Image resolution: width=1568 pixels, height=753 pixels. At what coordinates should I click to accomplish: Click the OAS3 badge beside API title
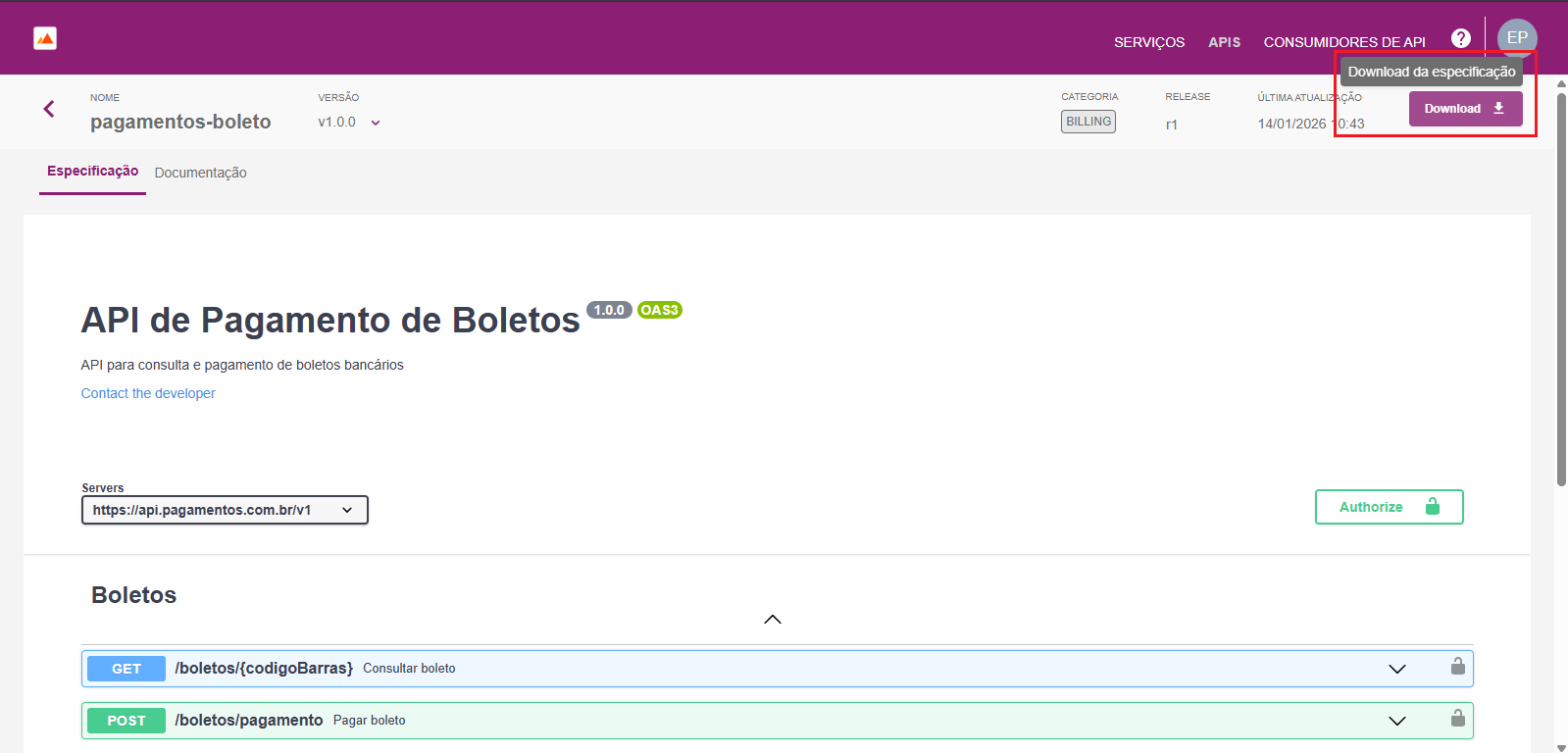[659, 310]
